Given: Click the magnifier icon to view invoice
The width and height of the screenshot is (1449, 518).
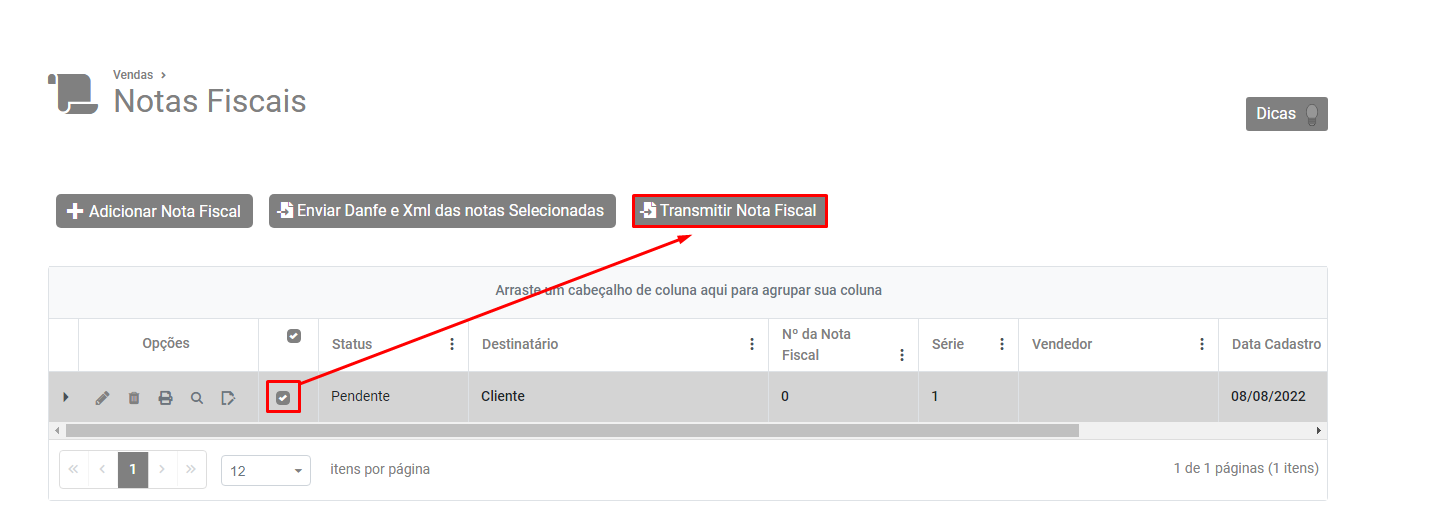Looking at the screenshot, I should pyautogui.click(x=197, y=398).
